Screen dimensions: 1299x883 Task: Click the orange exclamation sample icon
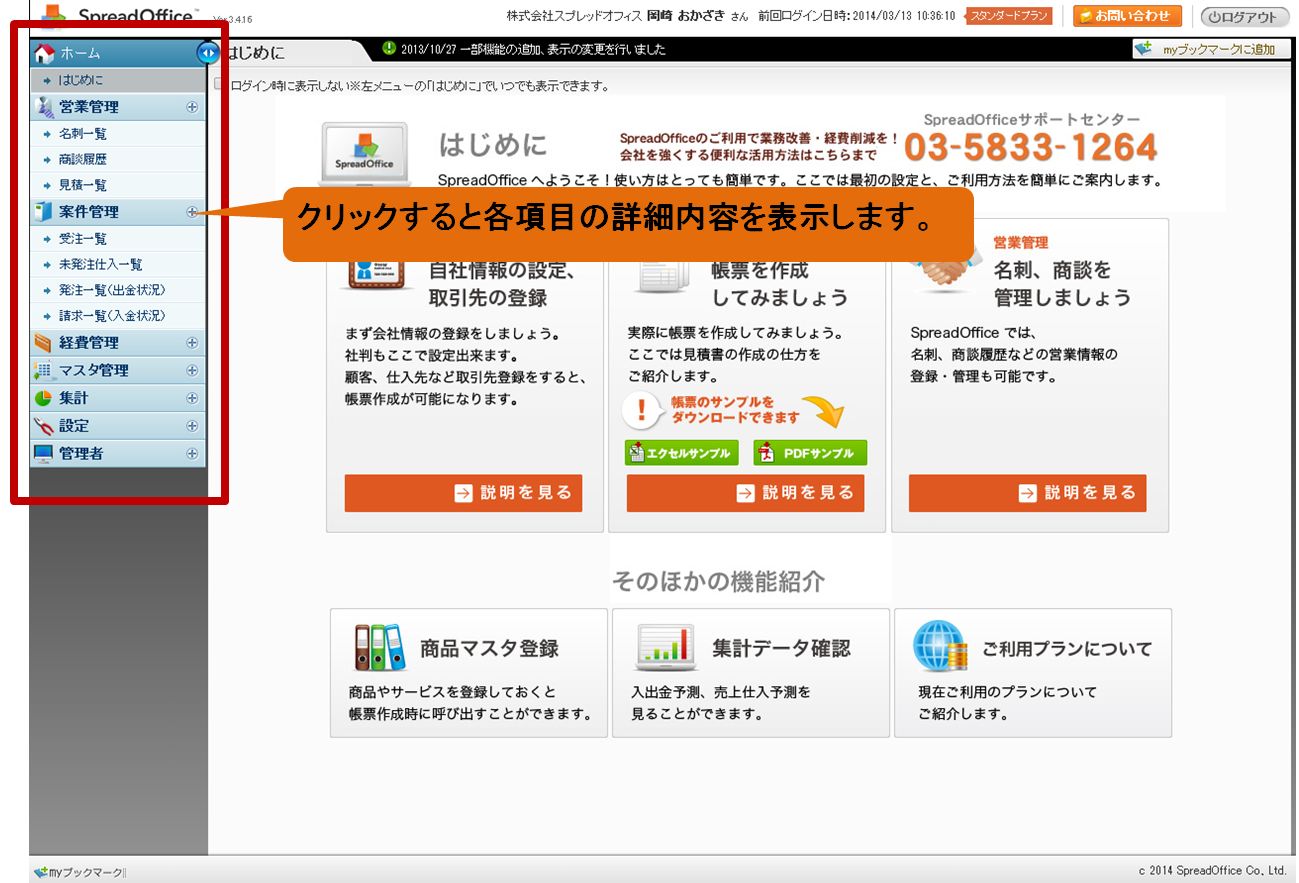[642, 410]
